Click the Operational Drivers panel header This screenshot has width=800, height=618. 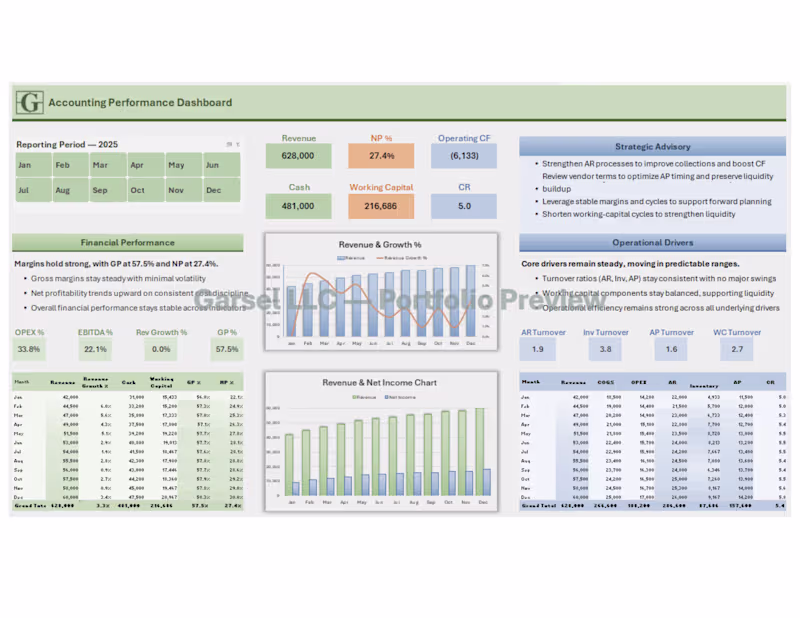[x=652, y=242]
